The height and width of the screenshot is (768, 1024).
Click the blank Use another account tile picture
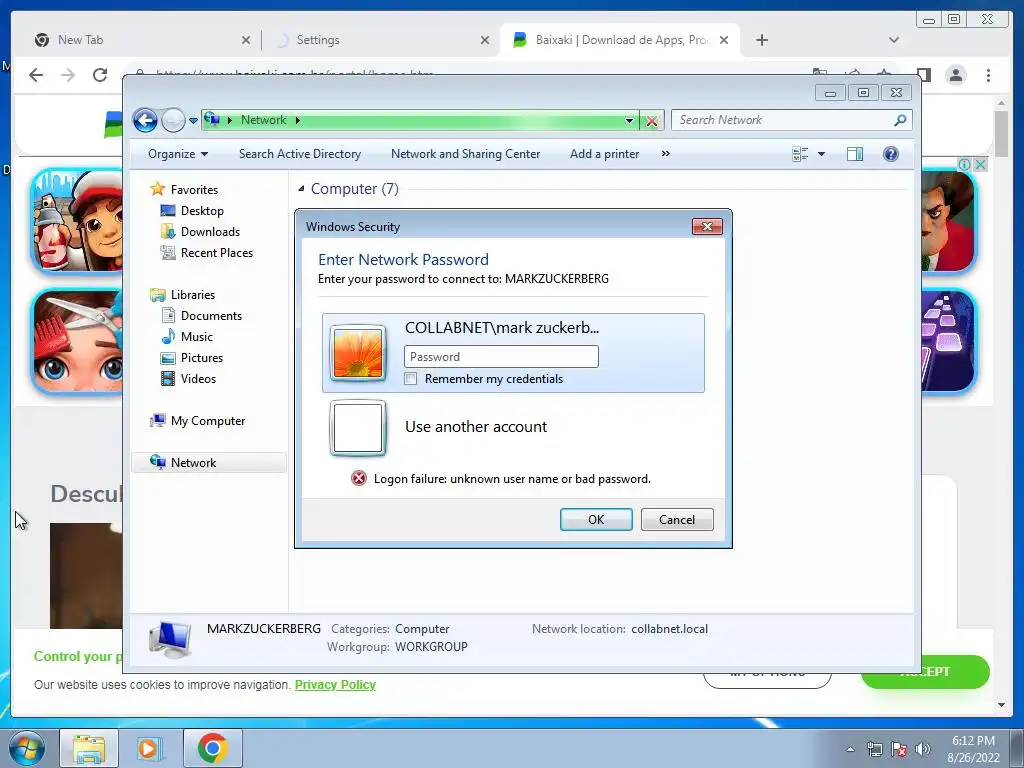click(x=358, y=428)
